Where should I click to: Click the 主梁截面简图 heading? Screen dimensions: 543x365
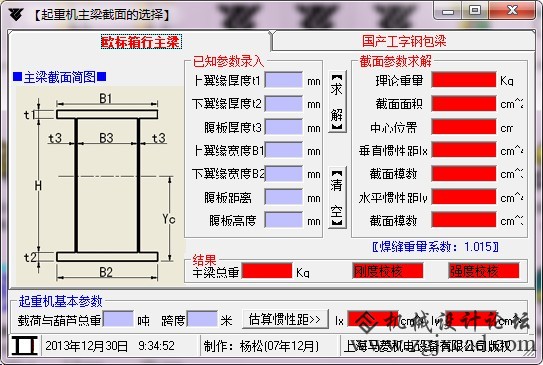60,77
